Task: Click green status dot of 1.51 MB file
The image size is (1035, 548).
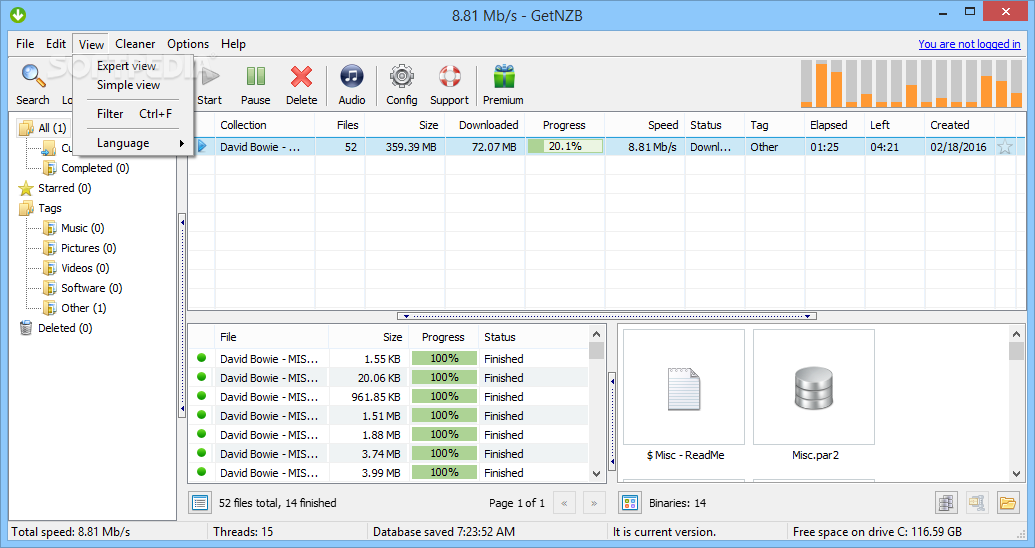Action: (202, 415)
